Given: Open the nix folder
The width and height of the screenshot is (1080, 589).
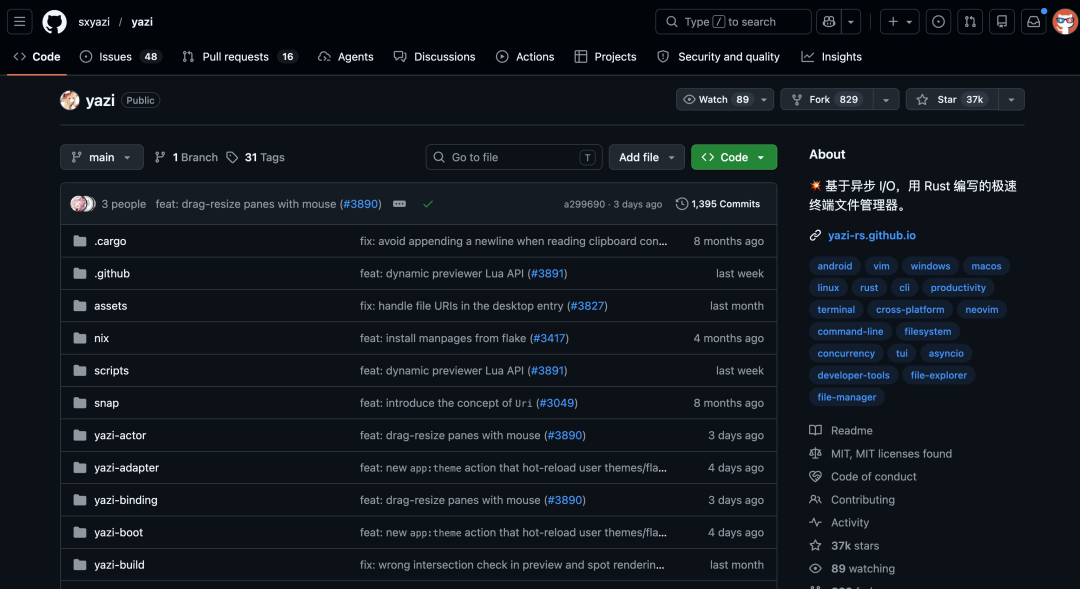Looking at the screenshot, I should click(101, 338).
